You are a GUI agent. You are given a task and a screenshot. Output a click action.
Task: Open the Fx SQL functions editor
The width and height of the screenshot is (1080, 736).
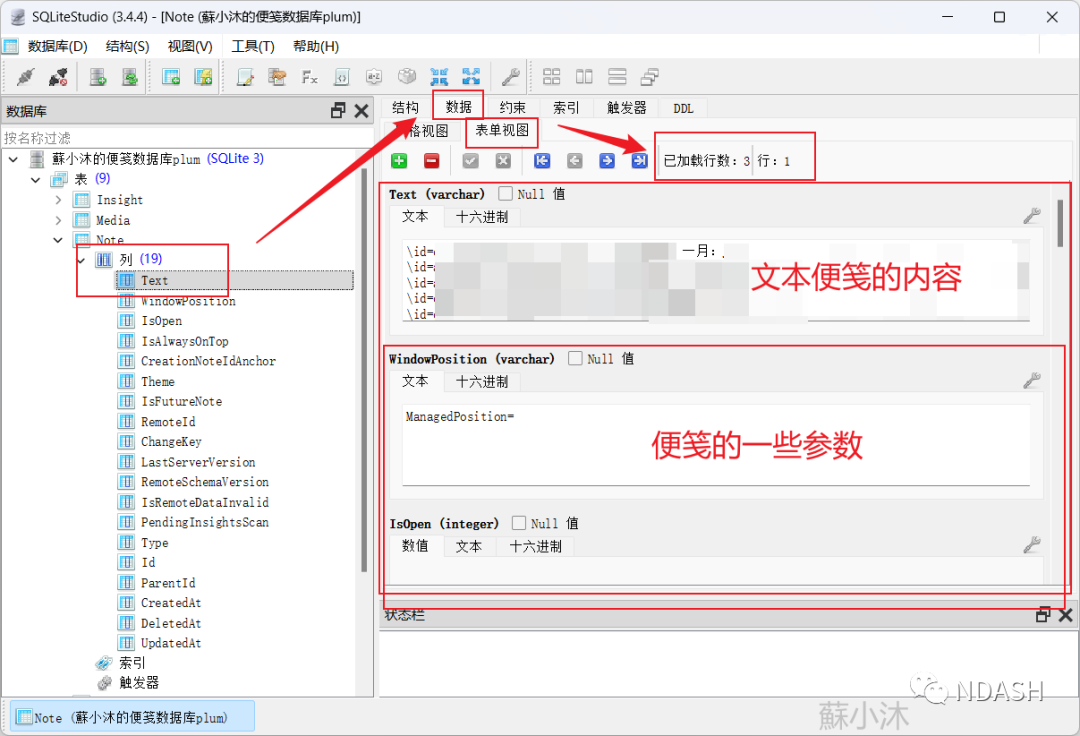(x=309, y=76)
